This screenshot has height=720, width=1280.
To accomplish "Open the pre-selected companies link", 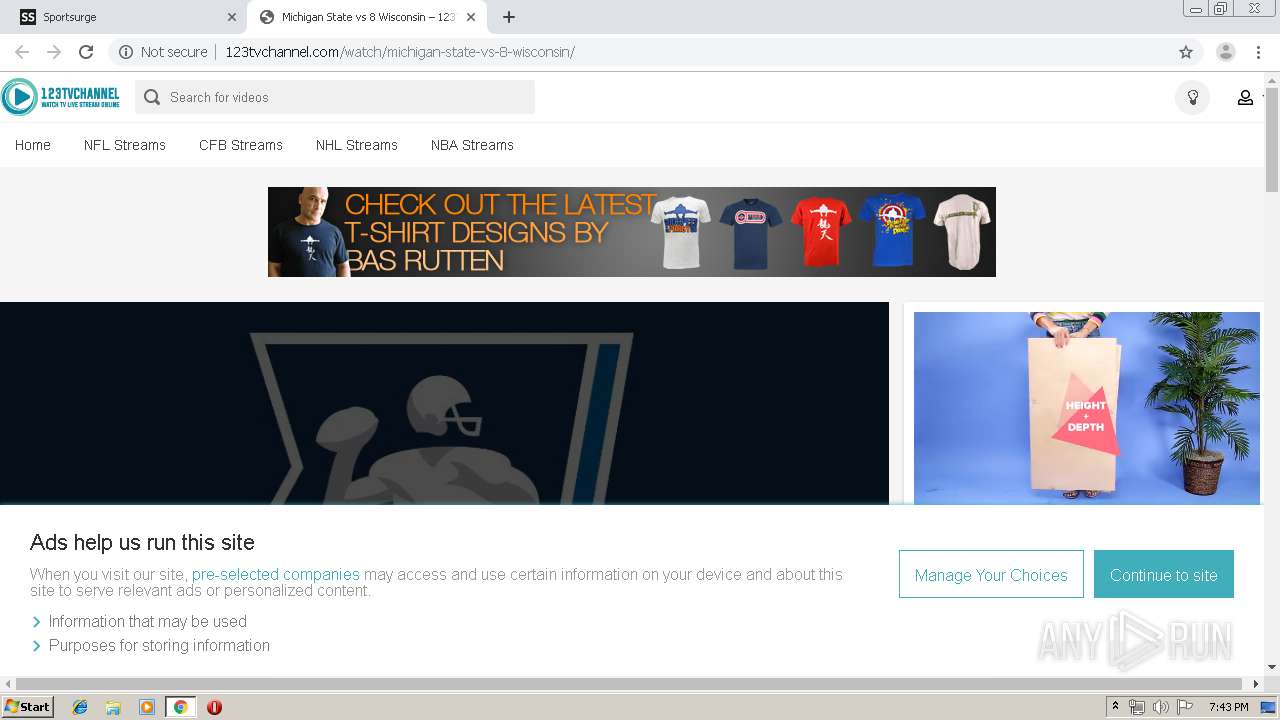I will tap(276, 575).
